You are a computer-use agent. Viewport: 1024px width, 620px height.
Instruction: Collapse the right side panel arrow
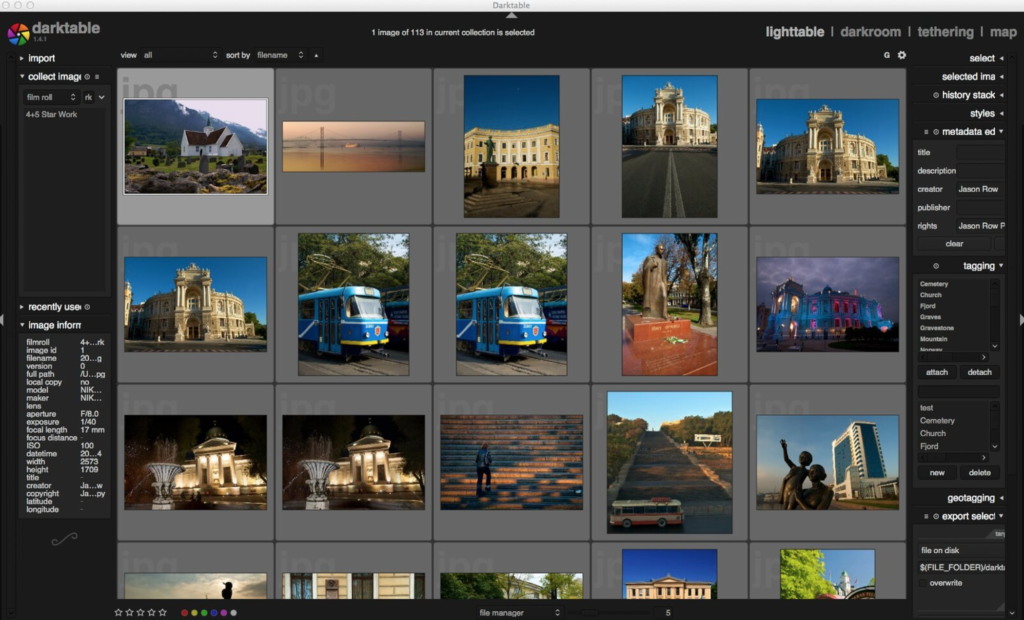click(x=1021, y=320)
